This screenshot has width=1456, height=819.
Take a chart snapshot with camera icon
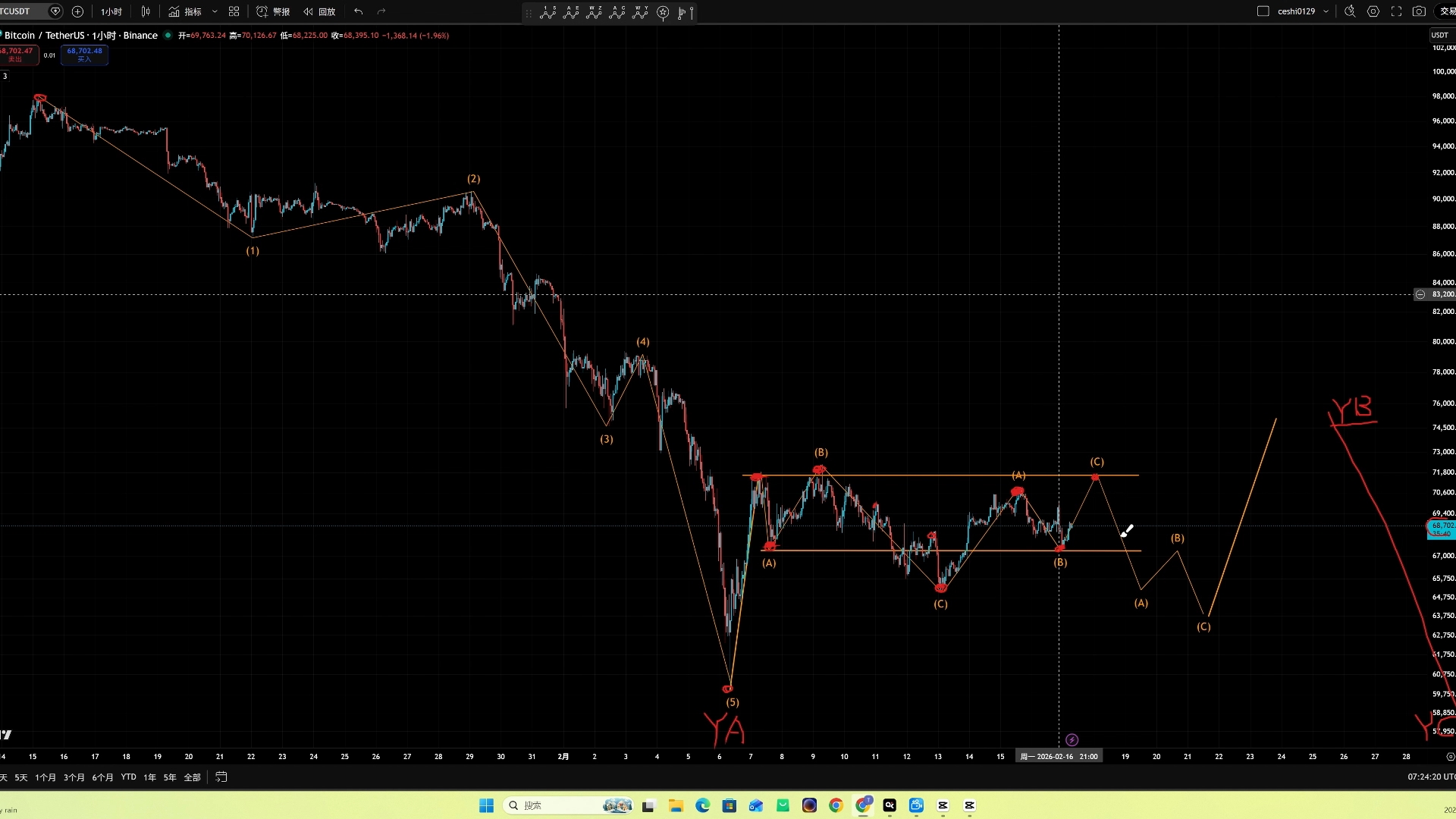1419,11
